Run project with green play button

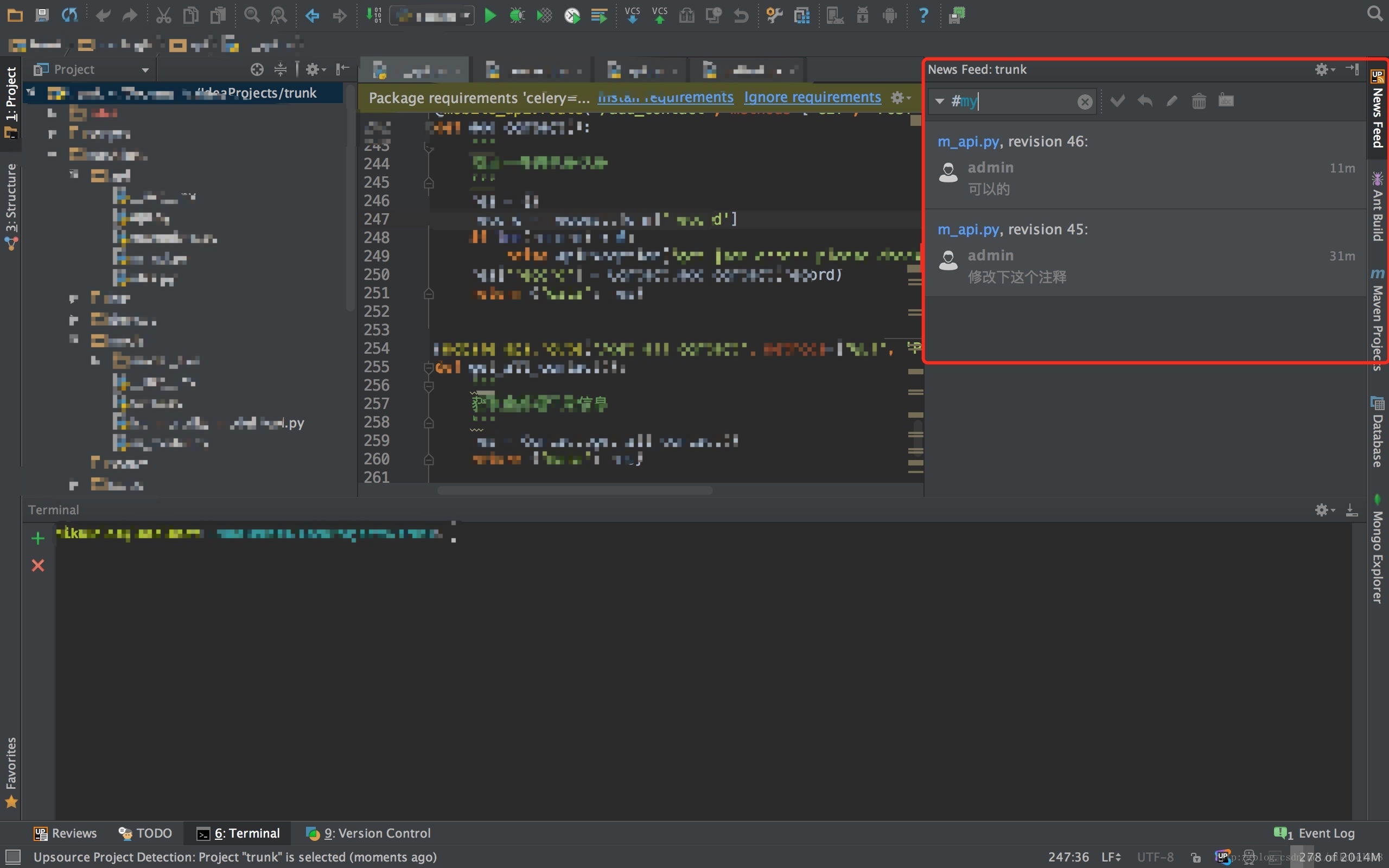point(489,15)
